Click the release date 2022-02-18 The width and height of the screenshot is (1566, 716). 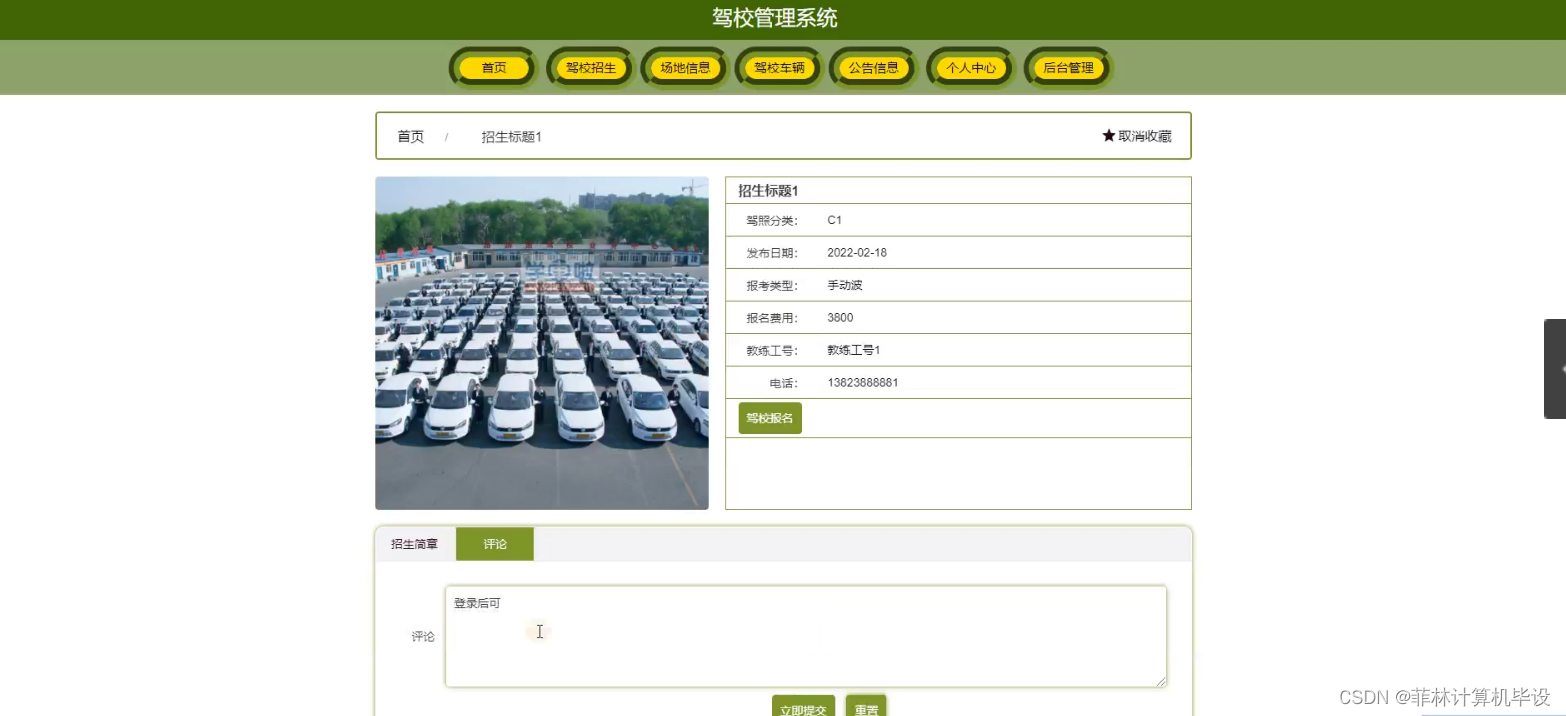[x=857, y=253]
